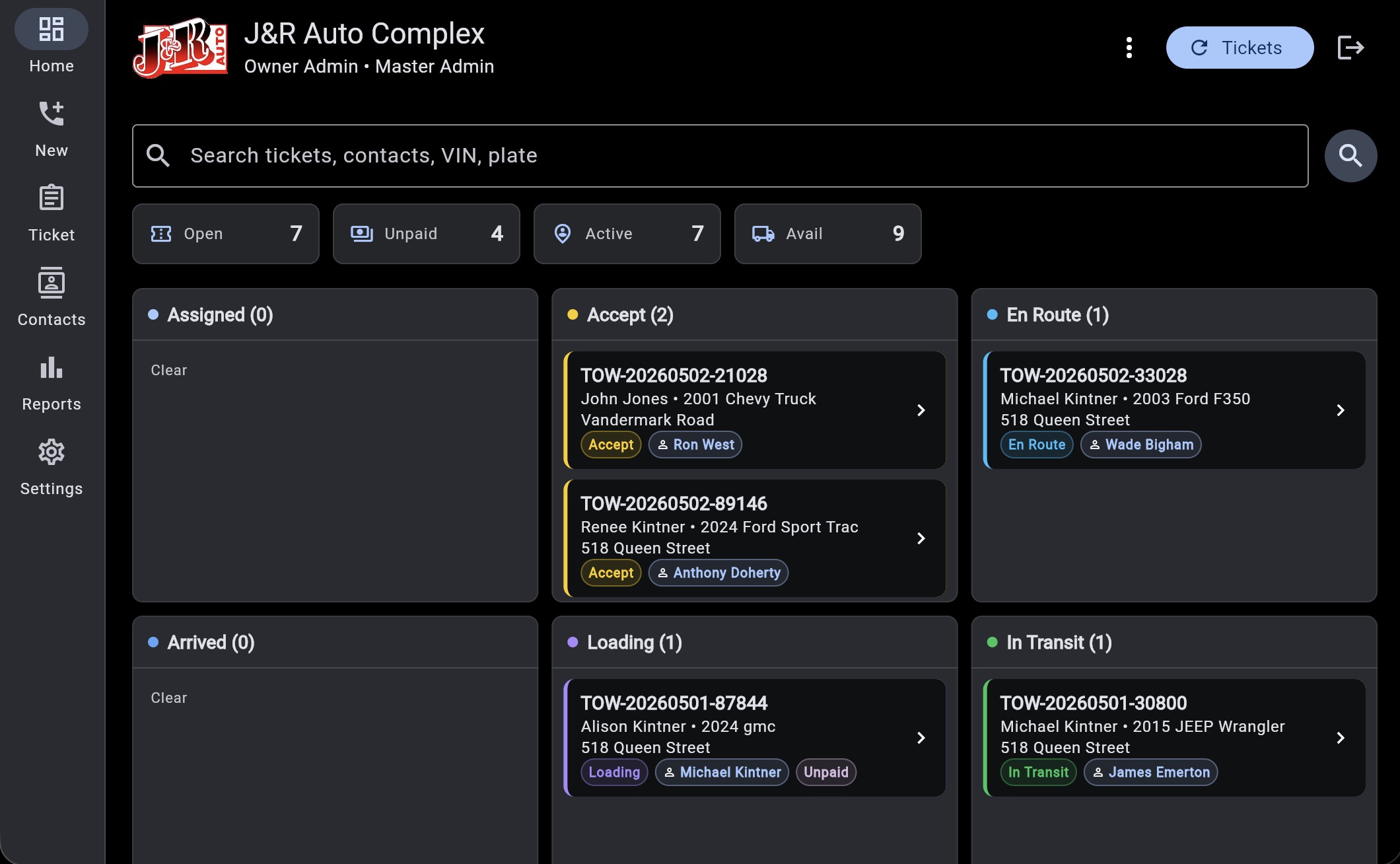The image size is (1400, 864).
Task: Open the En Route (1) column header
Action: [x=1174, y=315]
